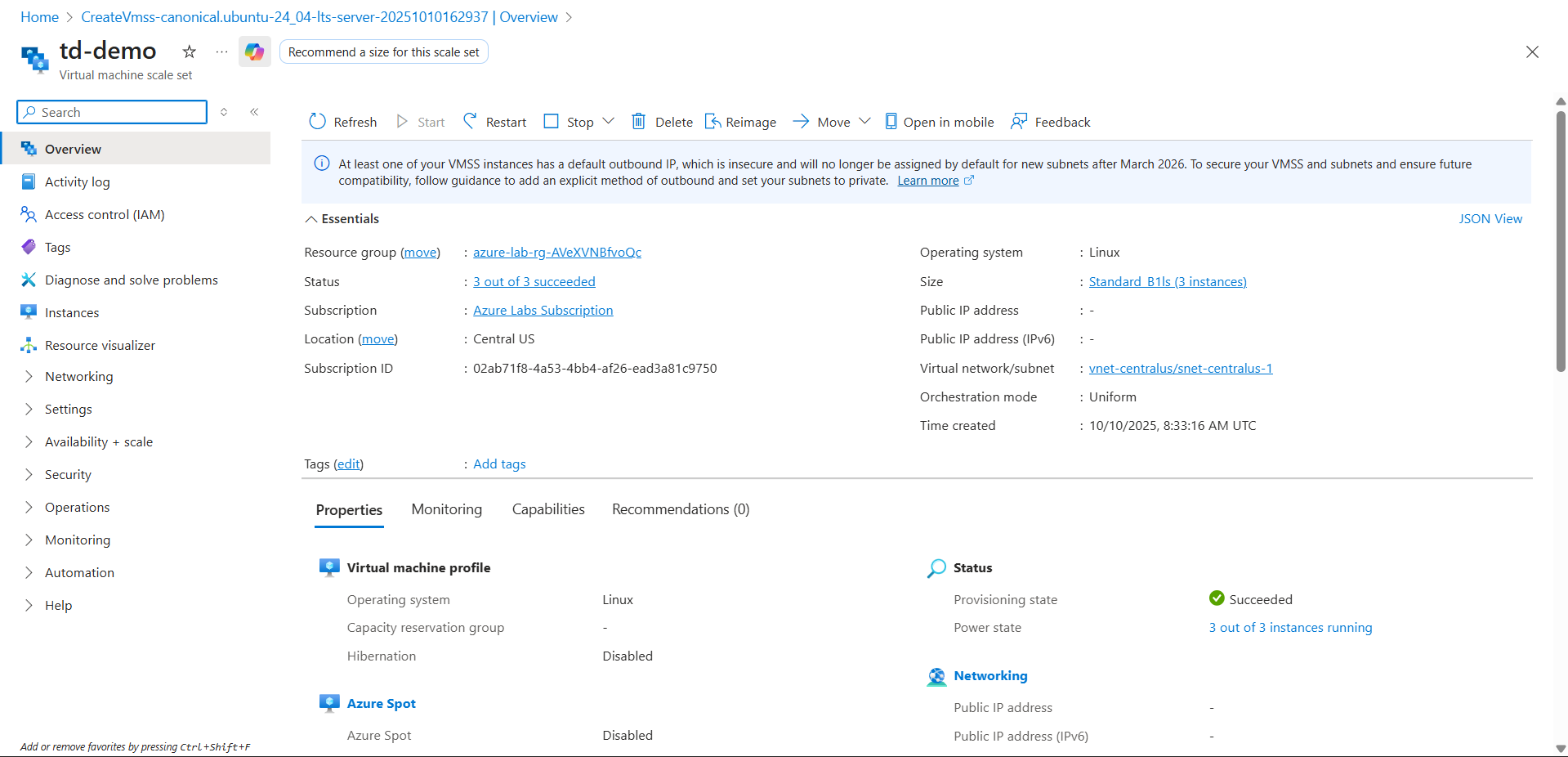Expand the Stop dropdown arrow
1568x757 pixels.
(609, 121)
